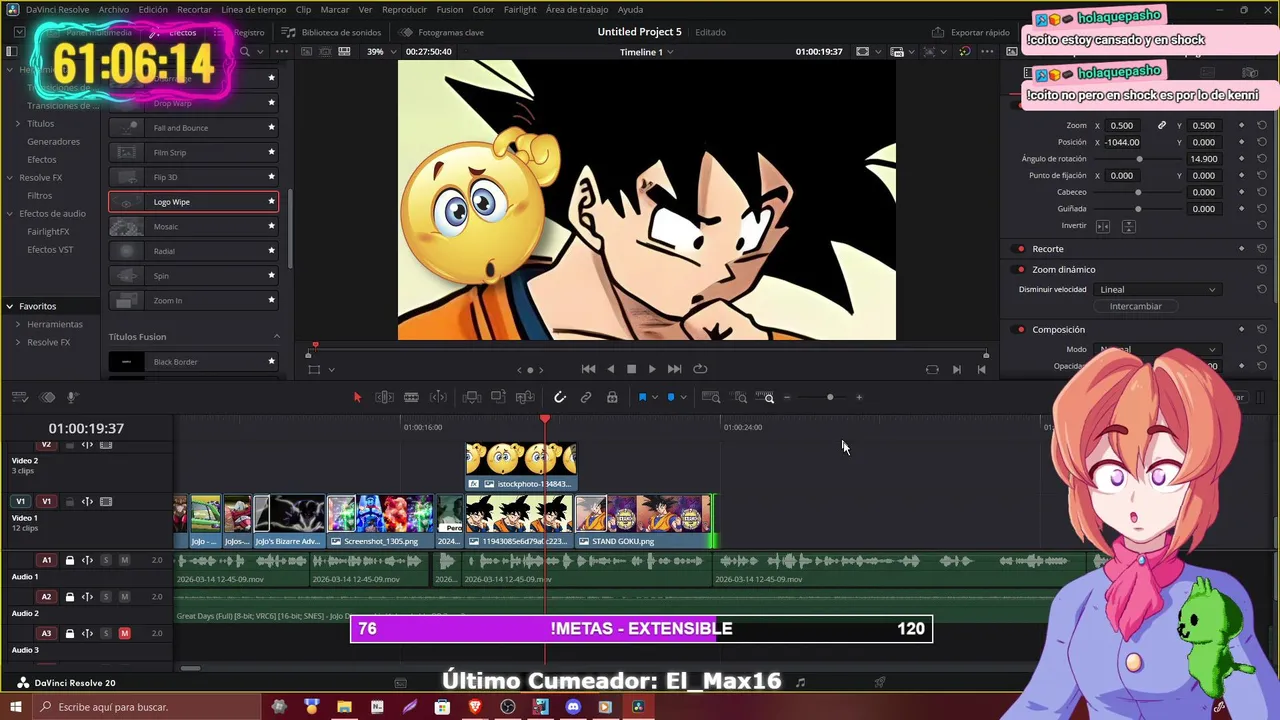
Task: Open the Fusion menu
Action: coord(450,10)
